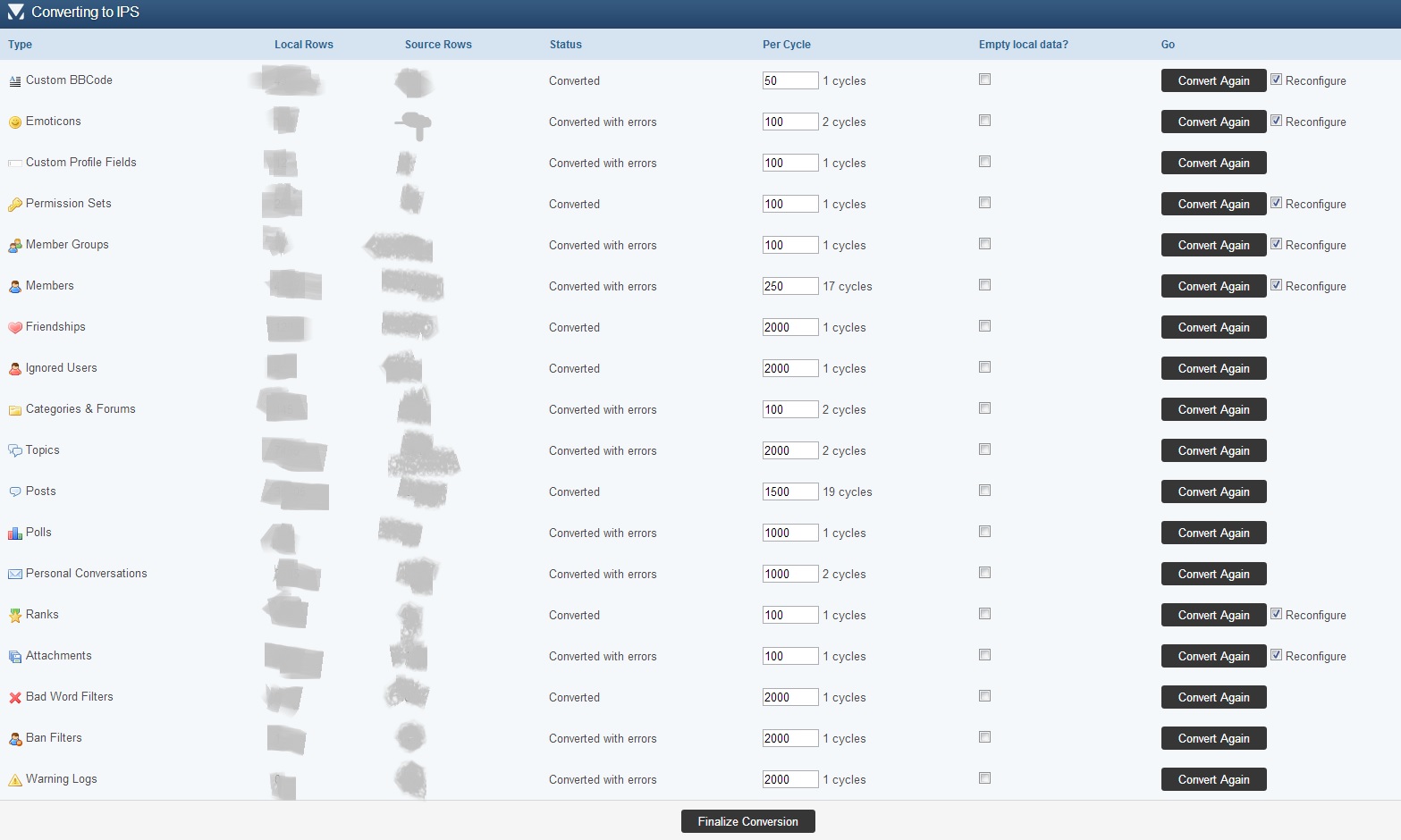Image resolution: width=1401 pixels, height=840 pixels.
Task: Tick Empty local data checkbox for Posts
Action: [984, 491]
